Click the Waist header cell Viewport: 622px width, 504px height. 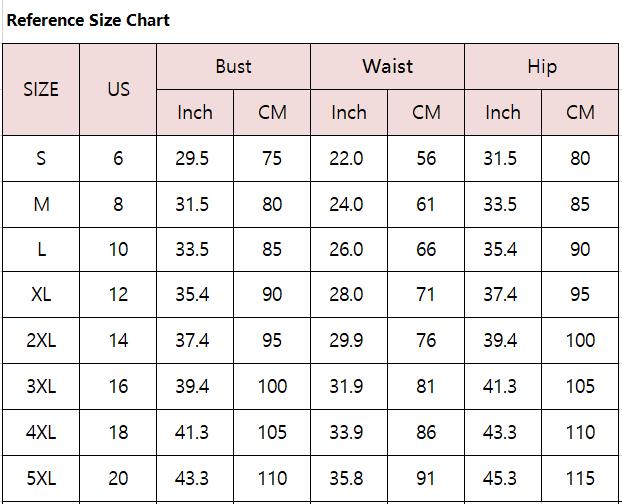(x=388, y=66)
